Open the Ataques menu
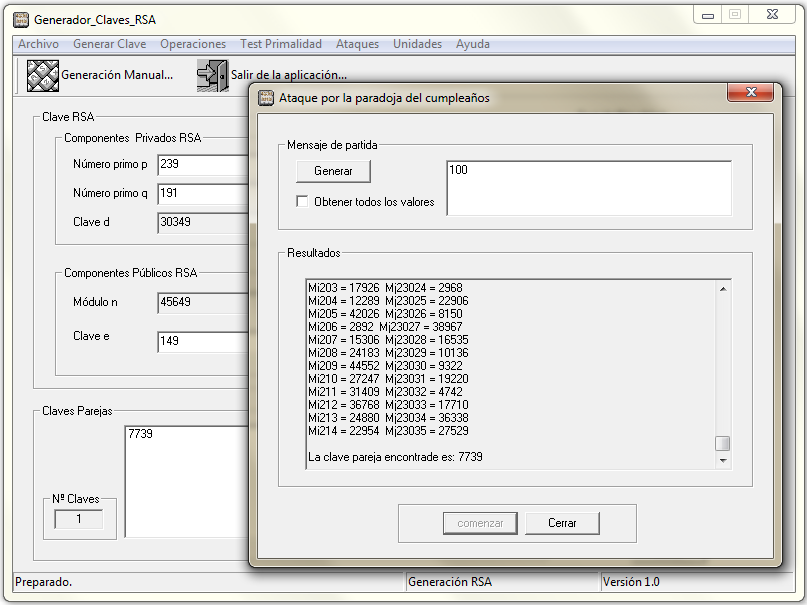The image size is (807, 605). tap(357, 44)
